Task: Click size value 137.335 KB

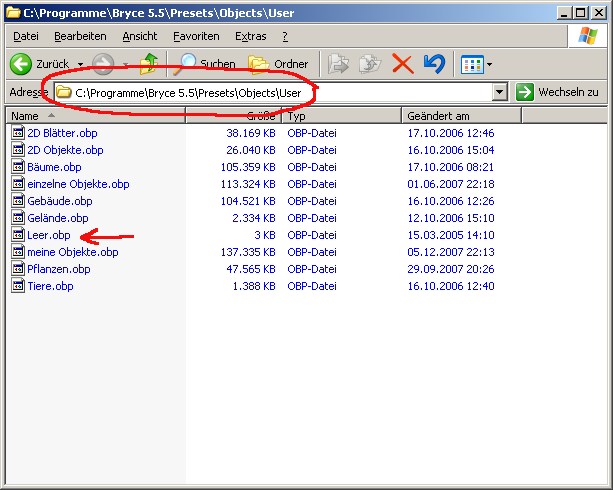Action: tap(248, 252)
